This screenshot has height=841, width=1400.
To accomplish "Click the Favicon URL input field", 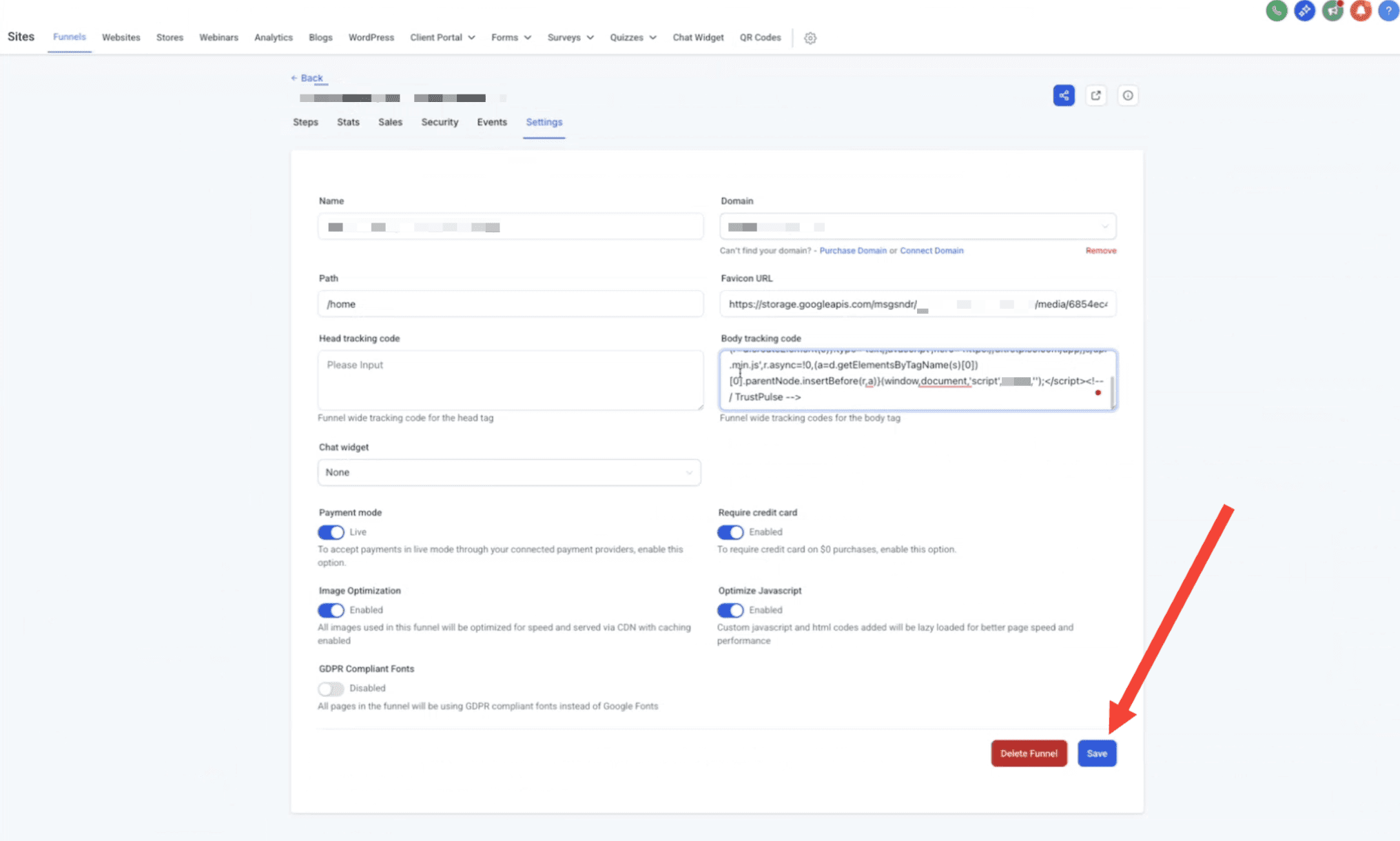I will pos(918,304).
